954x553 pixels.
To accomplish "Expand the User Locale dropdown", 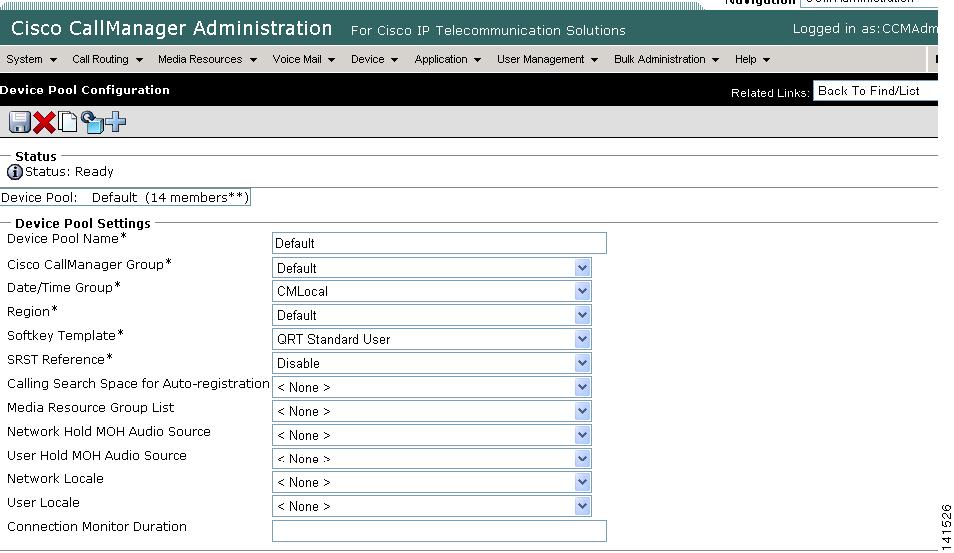I will click(431, 506).
